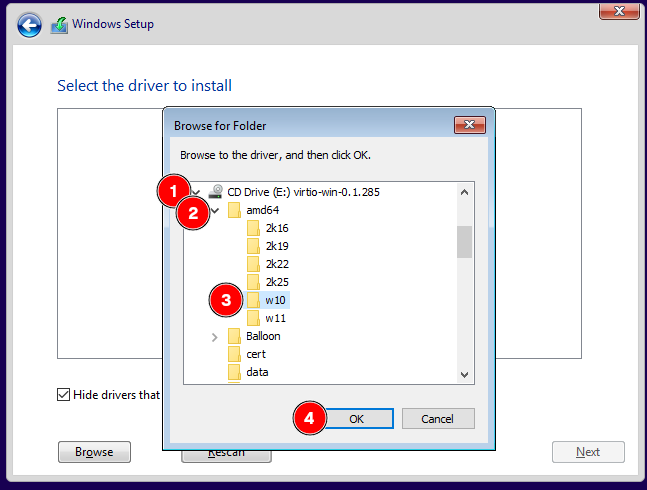This screenshot has height=490, width=647.
Task: Select the '2k16' folder name
Action: click(x=277, y=228)
